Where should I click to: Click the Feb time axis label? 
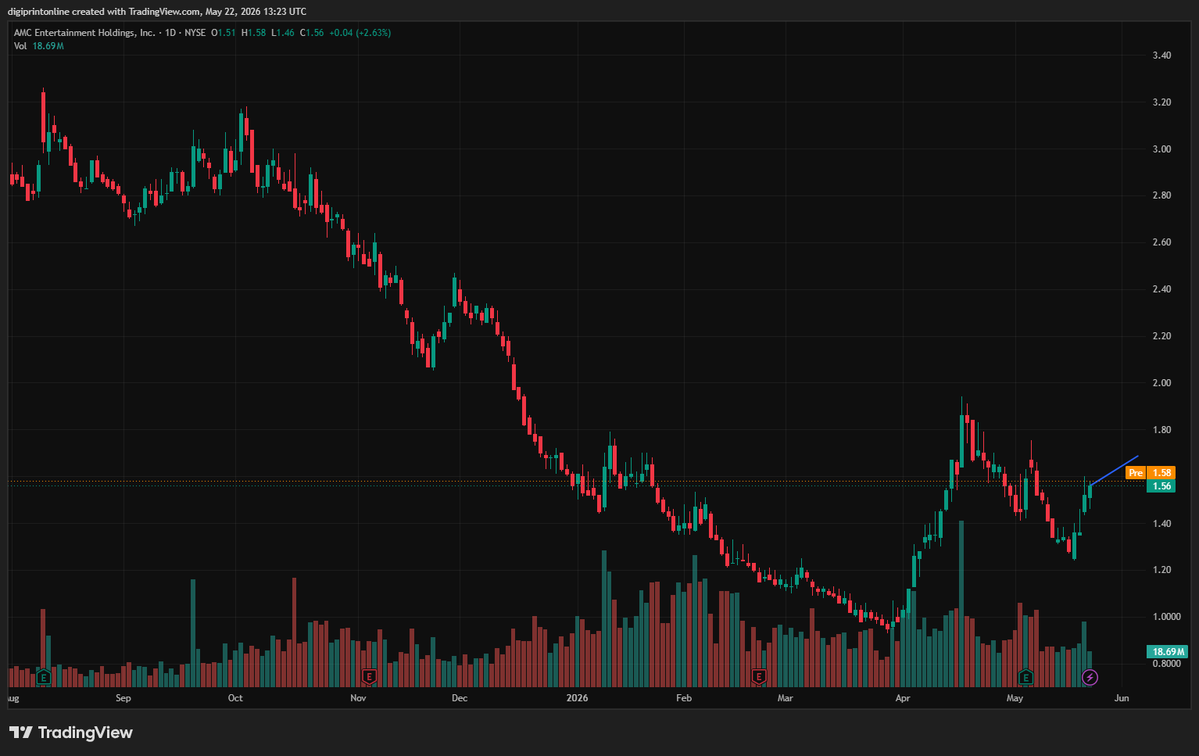point(684,698)
